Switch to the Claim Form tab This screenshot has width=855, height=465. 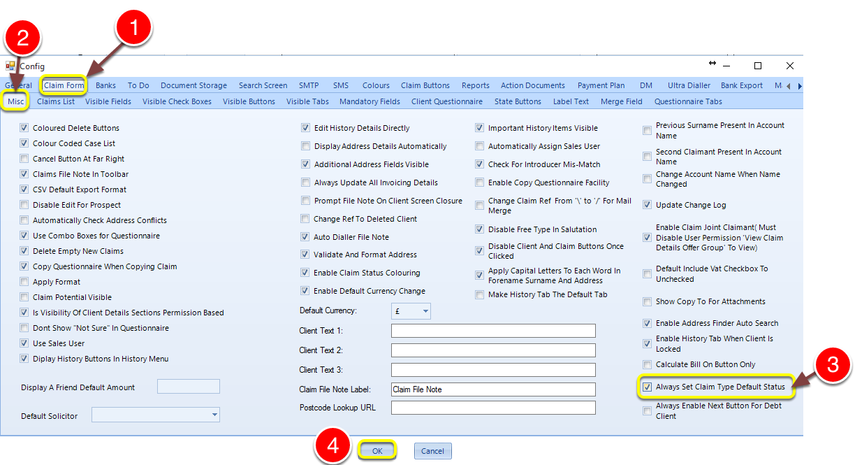(x=64, y=86)
